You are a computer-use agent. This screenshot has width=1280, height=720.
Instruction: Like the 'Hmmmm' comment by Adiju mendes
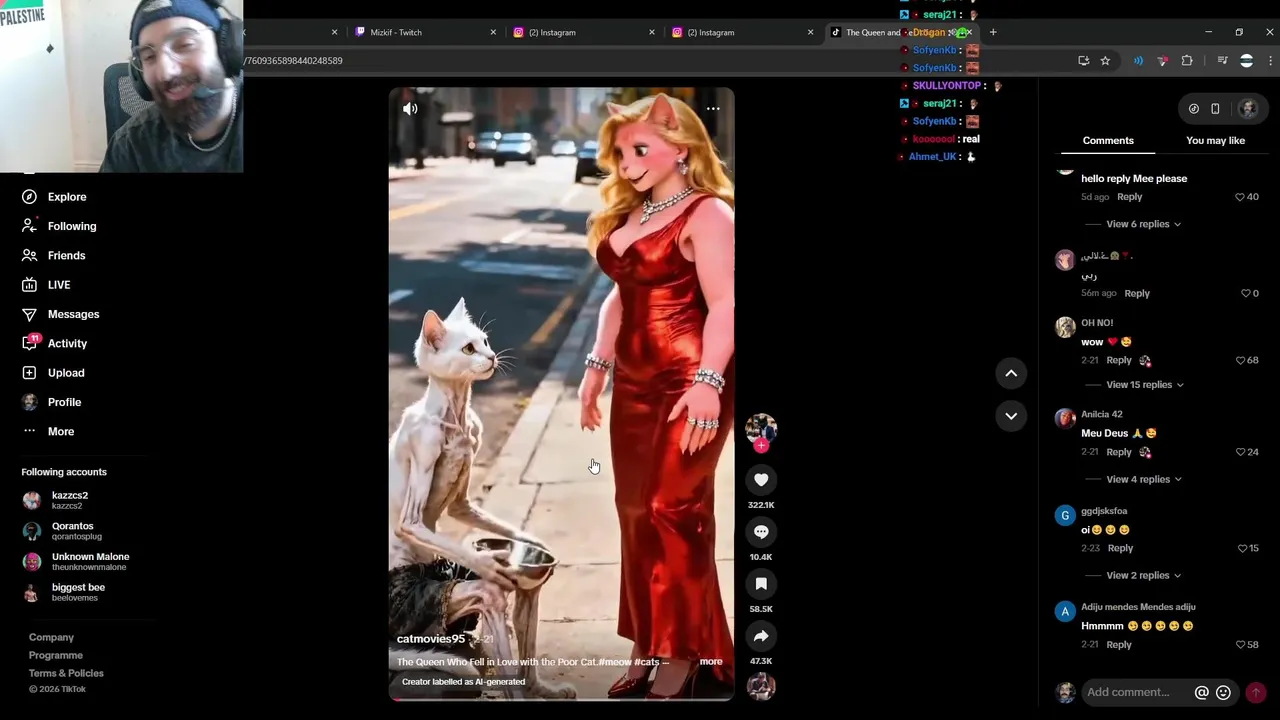click(1240, 645)
